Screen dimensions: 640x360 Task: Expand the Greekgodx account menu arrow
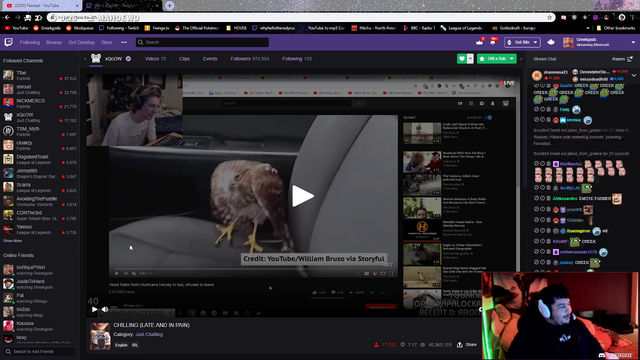pos(633,42)
